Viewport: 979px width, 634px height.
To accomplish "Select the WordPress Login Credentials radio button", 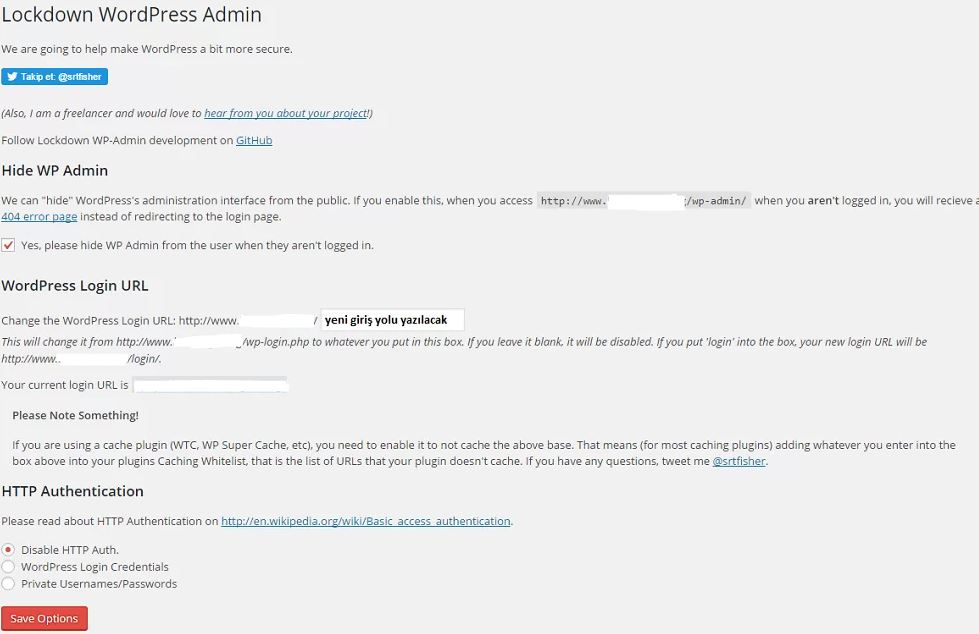I will [x=8, y=567].
